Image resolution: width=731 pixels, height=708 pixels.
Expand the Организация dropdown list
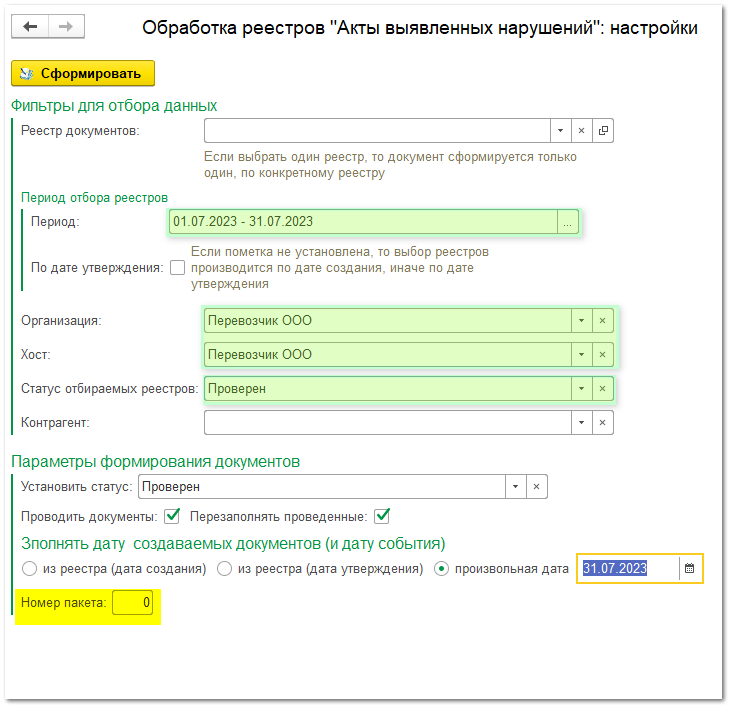pyautogui.click(x=580, y=321)
